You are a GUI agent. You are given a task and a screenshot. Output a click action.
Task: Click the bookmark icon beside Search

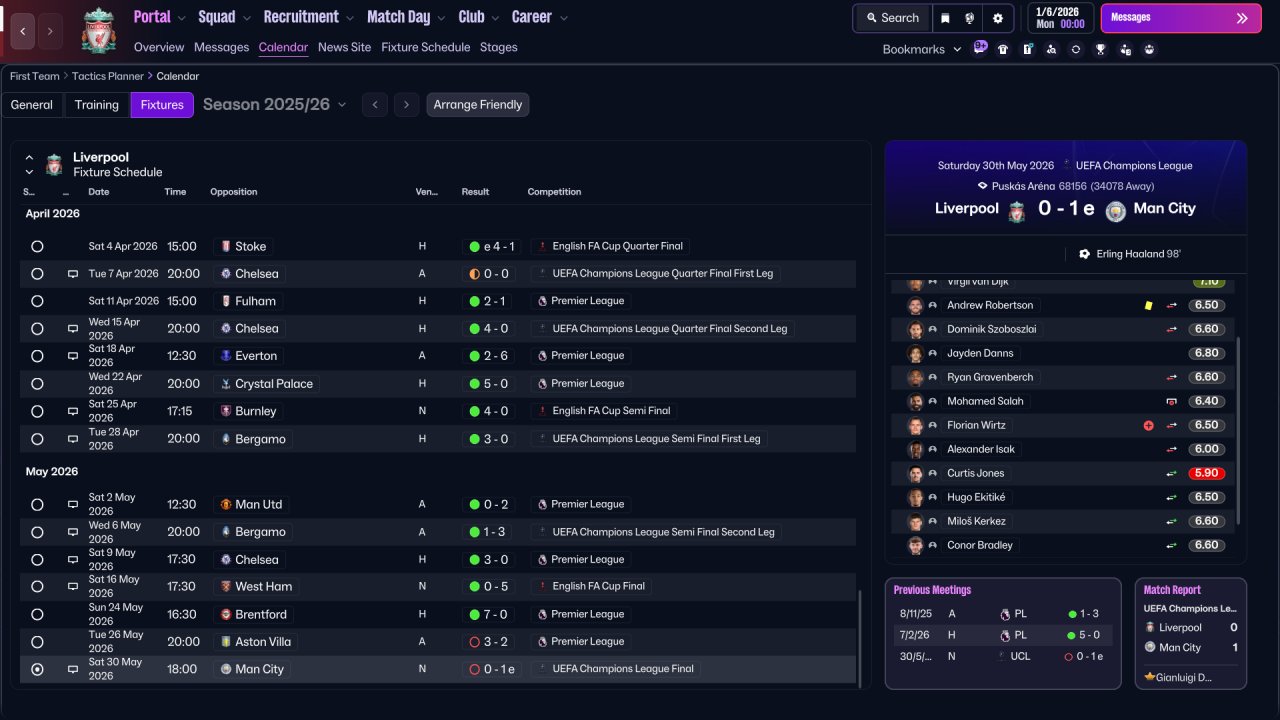(945, 18)
